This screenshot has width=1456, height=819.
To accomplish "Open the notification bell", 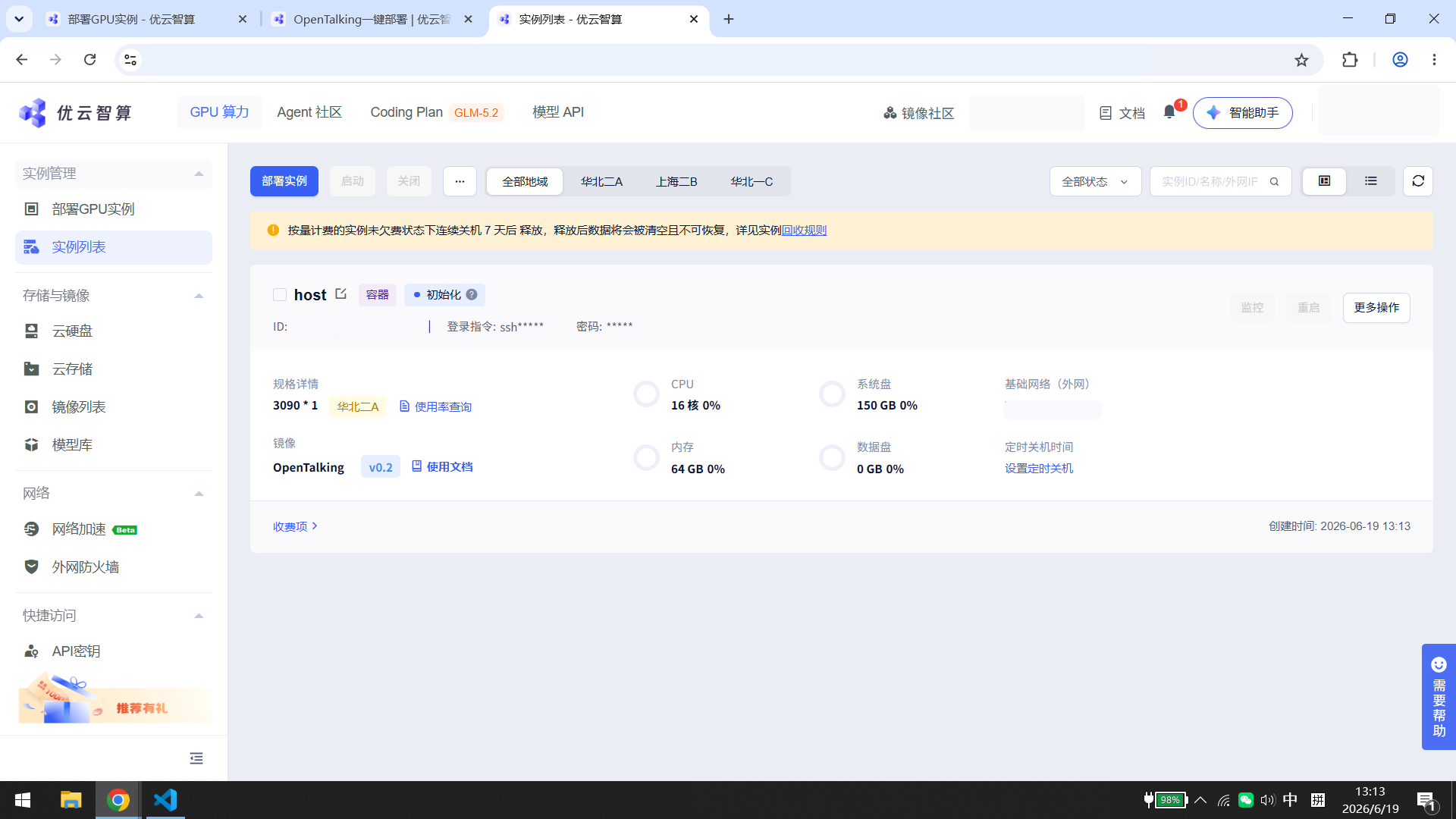I will tap(1169, 112).
